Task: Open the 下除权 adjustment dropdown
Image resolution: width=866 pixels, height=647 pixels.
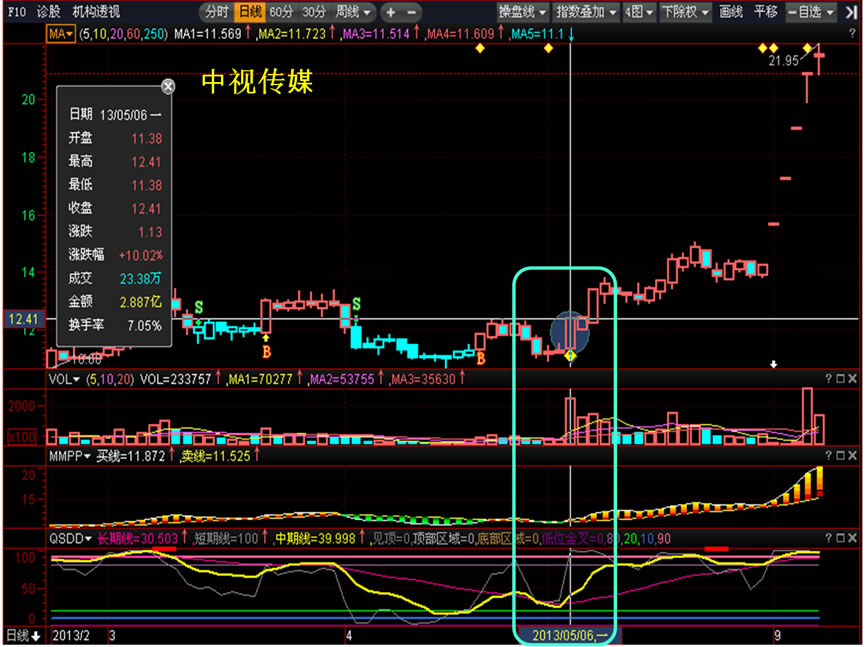Action: pos(685,12)
